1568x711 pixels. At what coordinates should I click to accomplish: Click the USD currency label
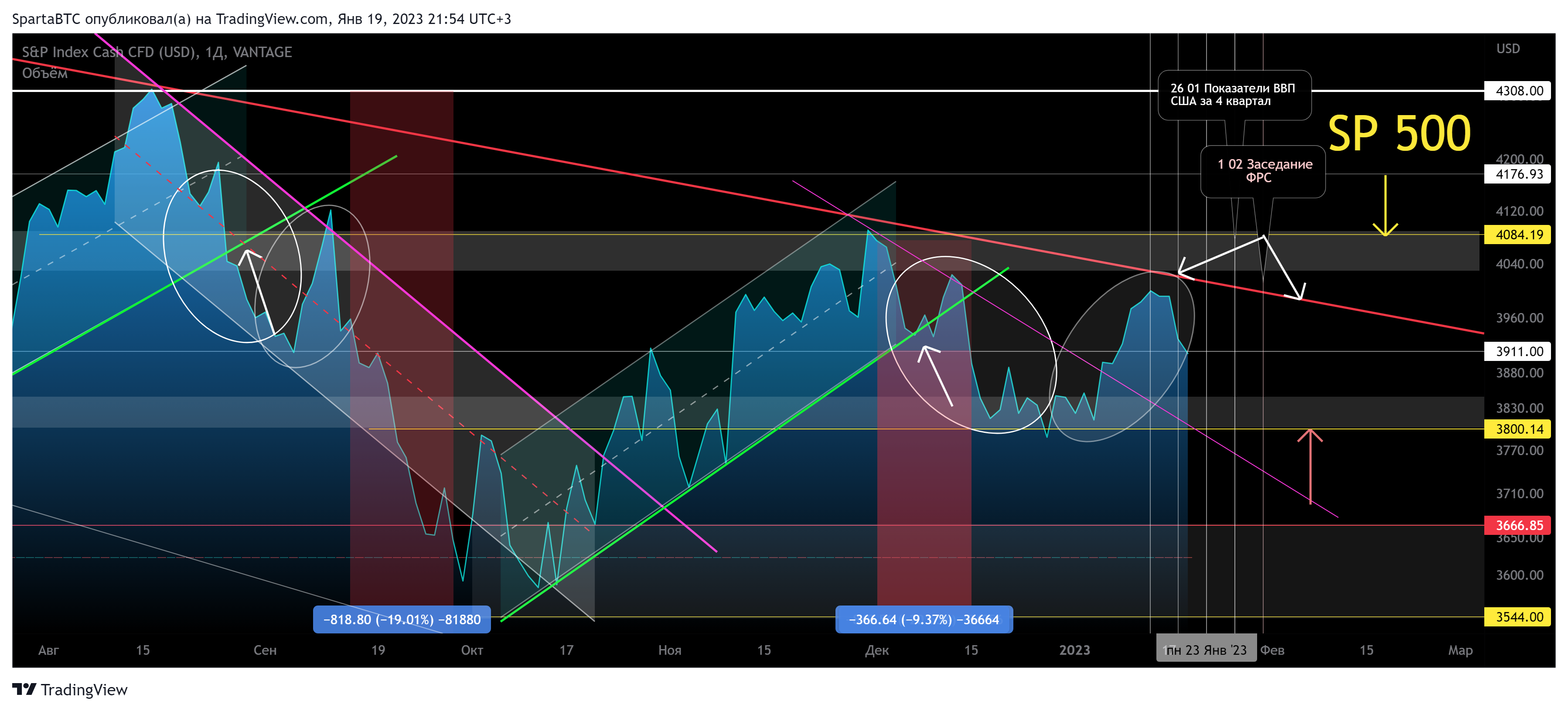click(x=1508, y=49)
